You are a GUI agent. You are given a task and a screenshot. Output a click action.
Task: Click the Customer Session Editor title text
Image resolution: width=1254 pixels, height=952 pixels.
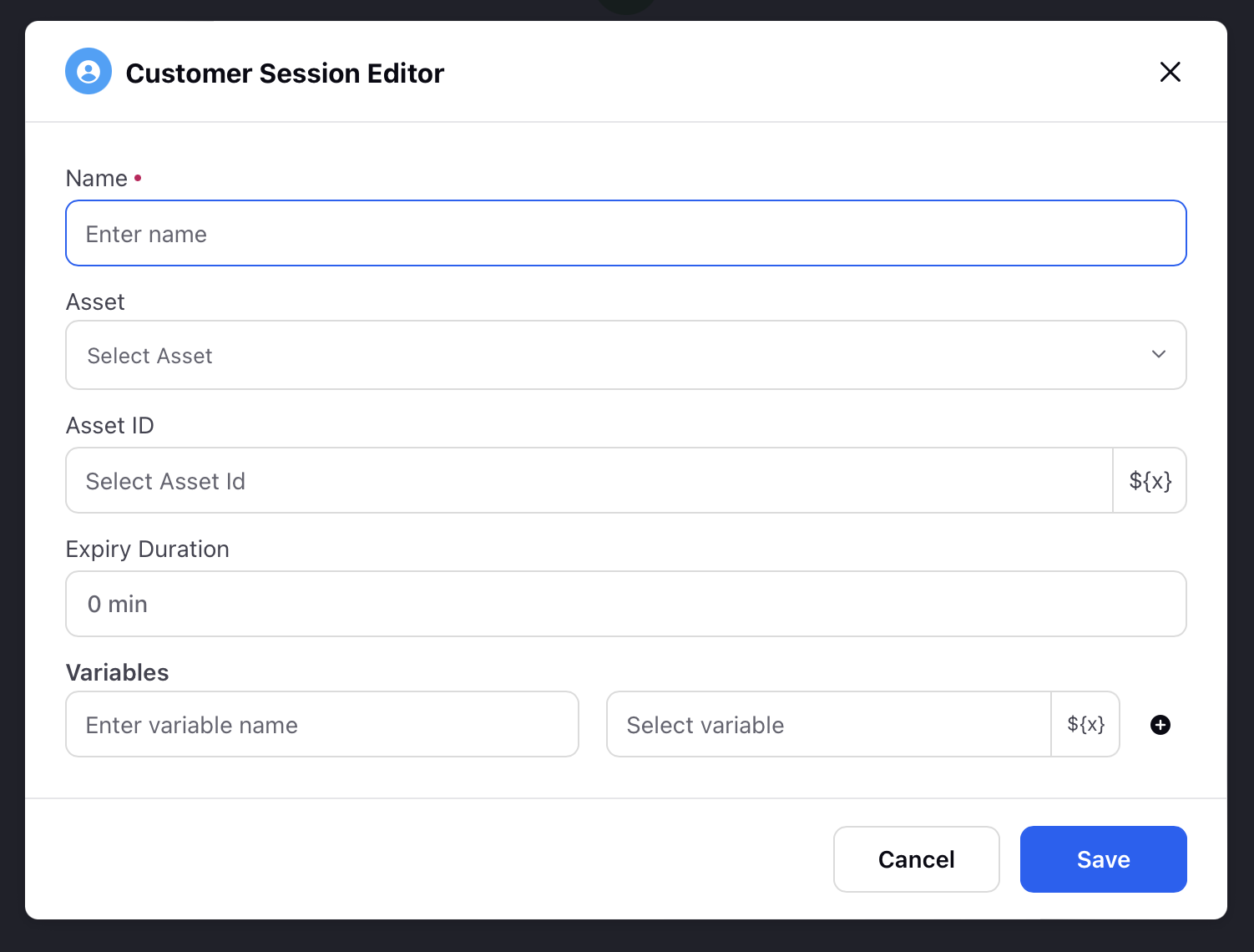coord(285,73)
